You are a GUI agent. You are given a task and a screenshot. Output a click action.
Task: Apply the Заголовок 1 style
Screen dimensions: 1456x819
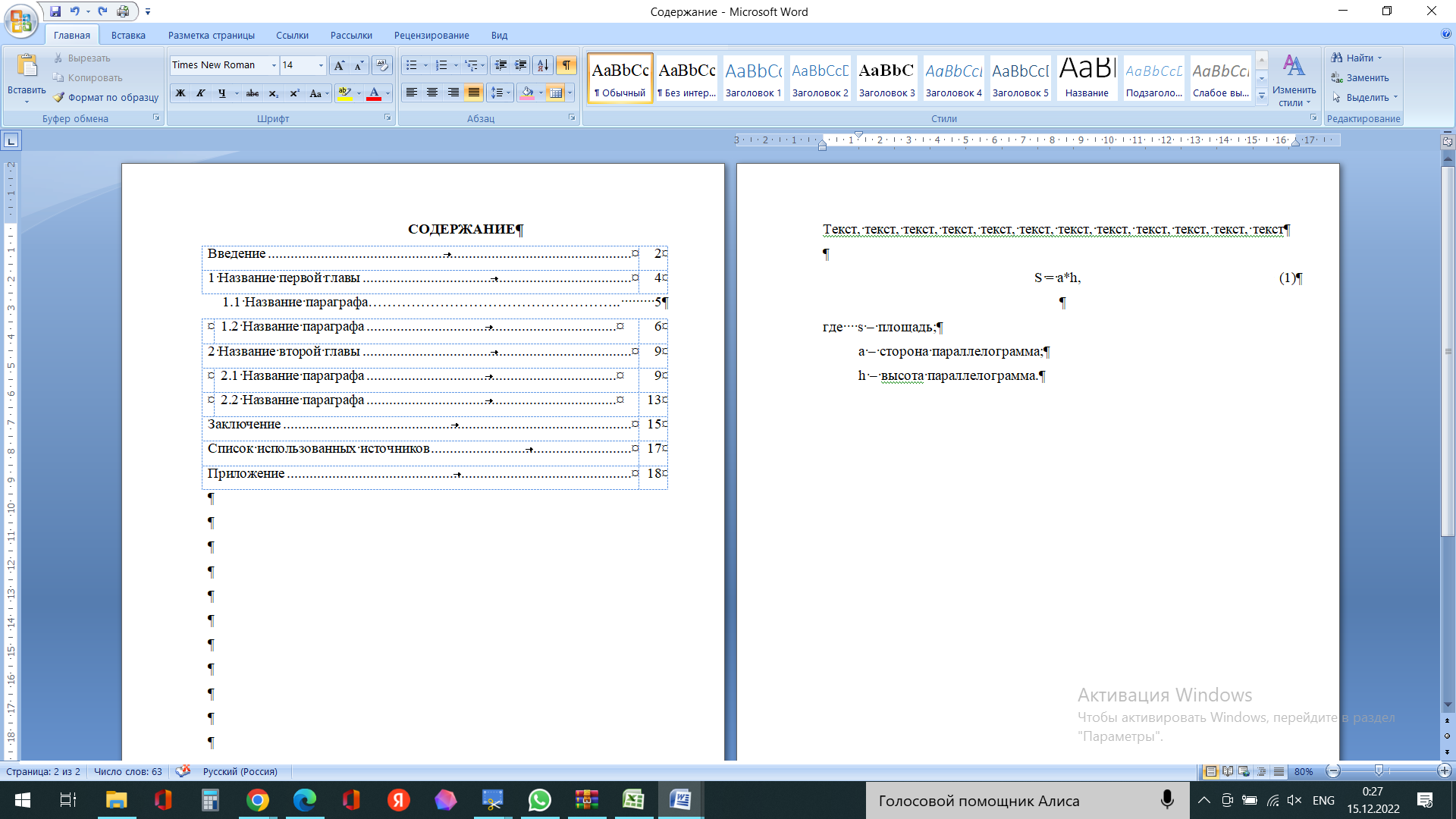(753, 77)
